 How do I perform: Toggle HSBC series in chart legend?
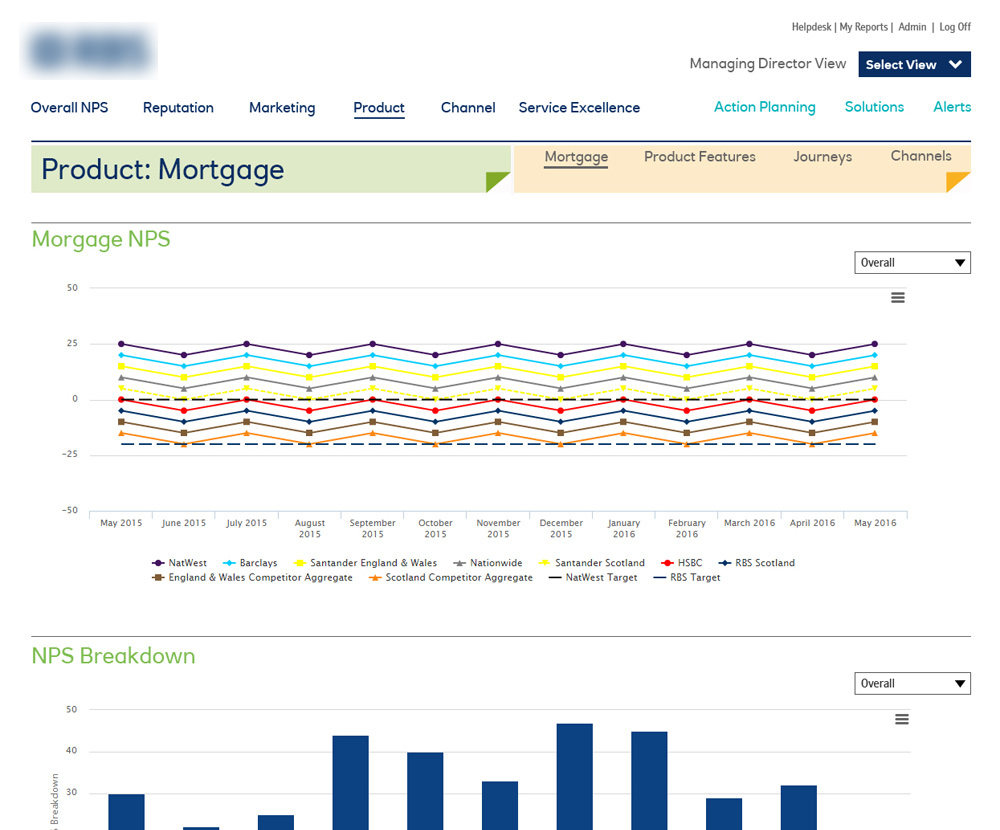coord(682,563)
